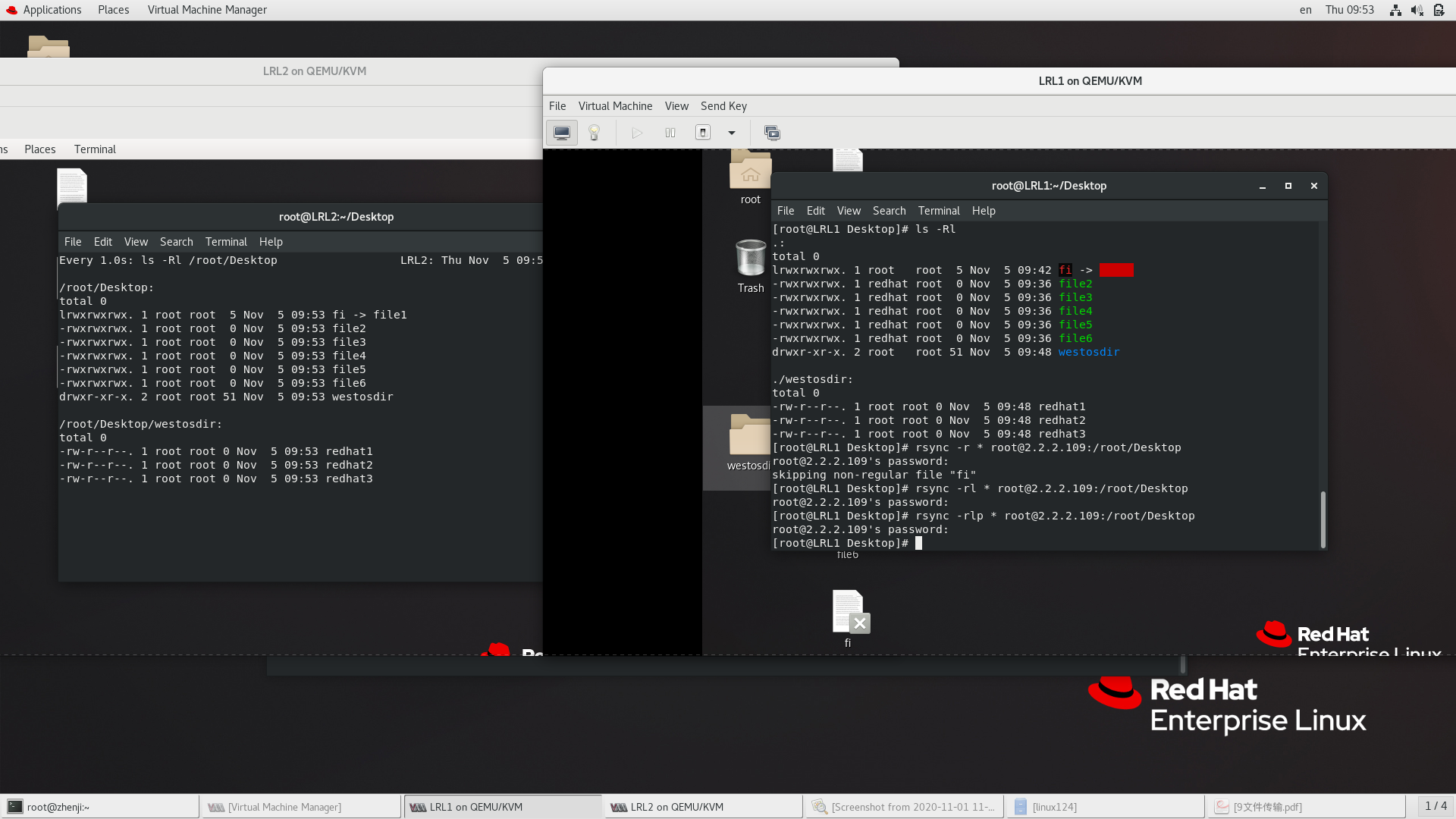Open the Virtual Machine menu
Viewport: 1456px width, 819px height.
point(615,106)
